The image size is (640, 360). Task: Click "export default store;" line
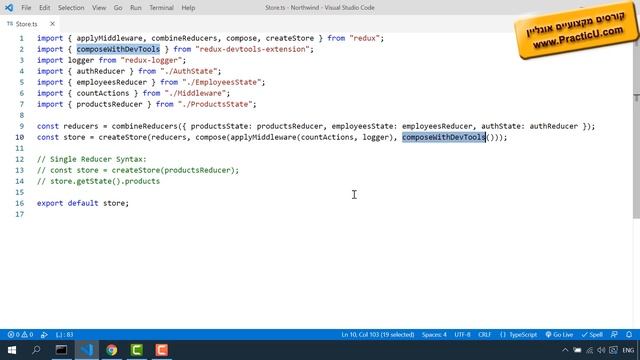(x=83, y=203)
